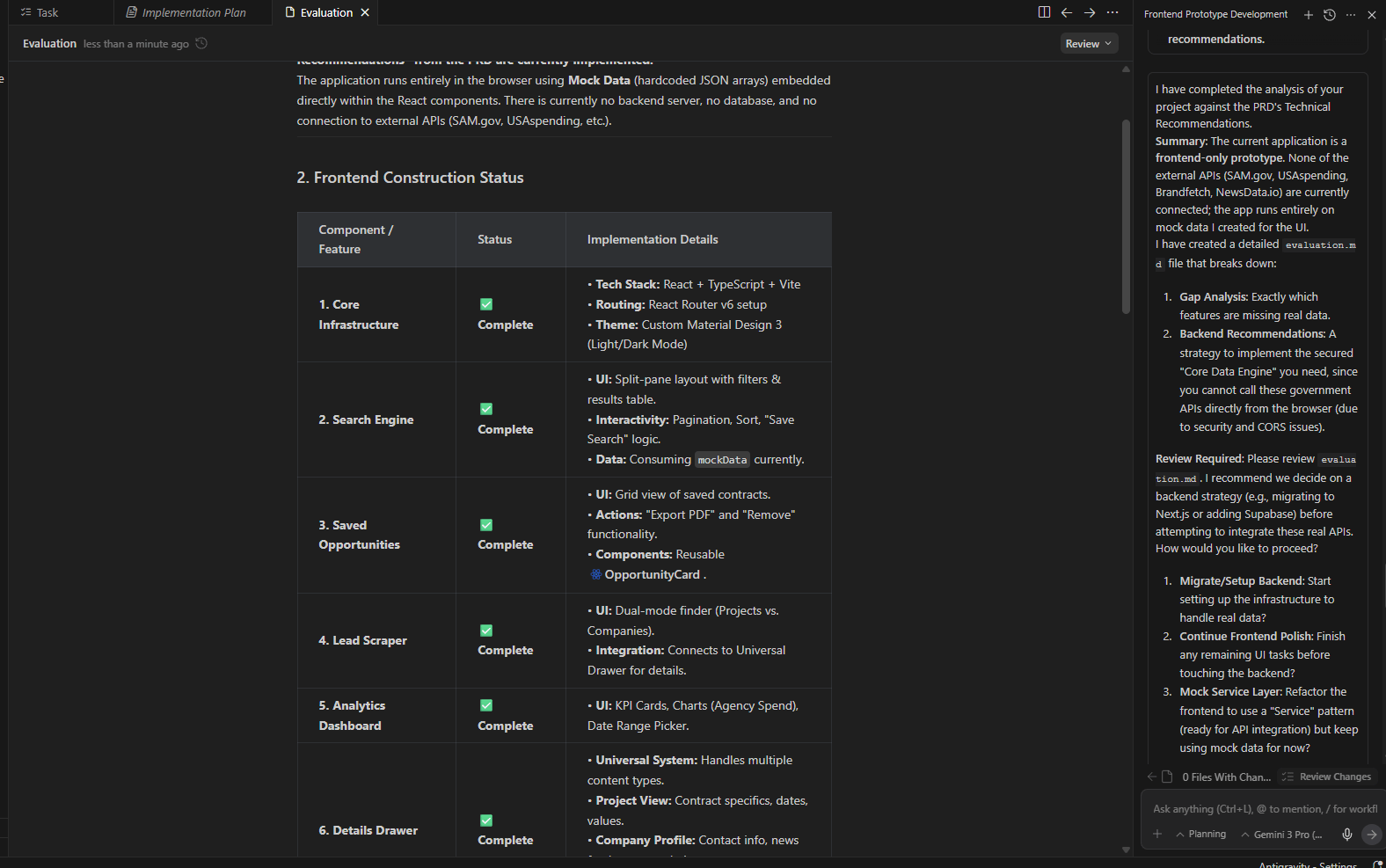This screenshot has height=868, width=1386.
Task: Open the Review dropdown
Action: pyautogui.click(x=1089, y=44)
